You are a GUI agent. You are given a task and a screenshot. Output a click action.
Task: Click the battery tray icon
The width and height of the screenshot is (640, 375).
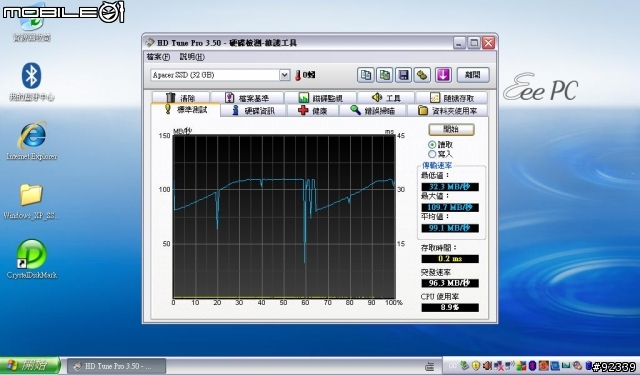589,366
